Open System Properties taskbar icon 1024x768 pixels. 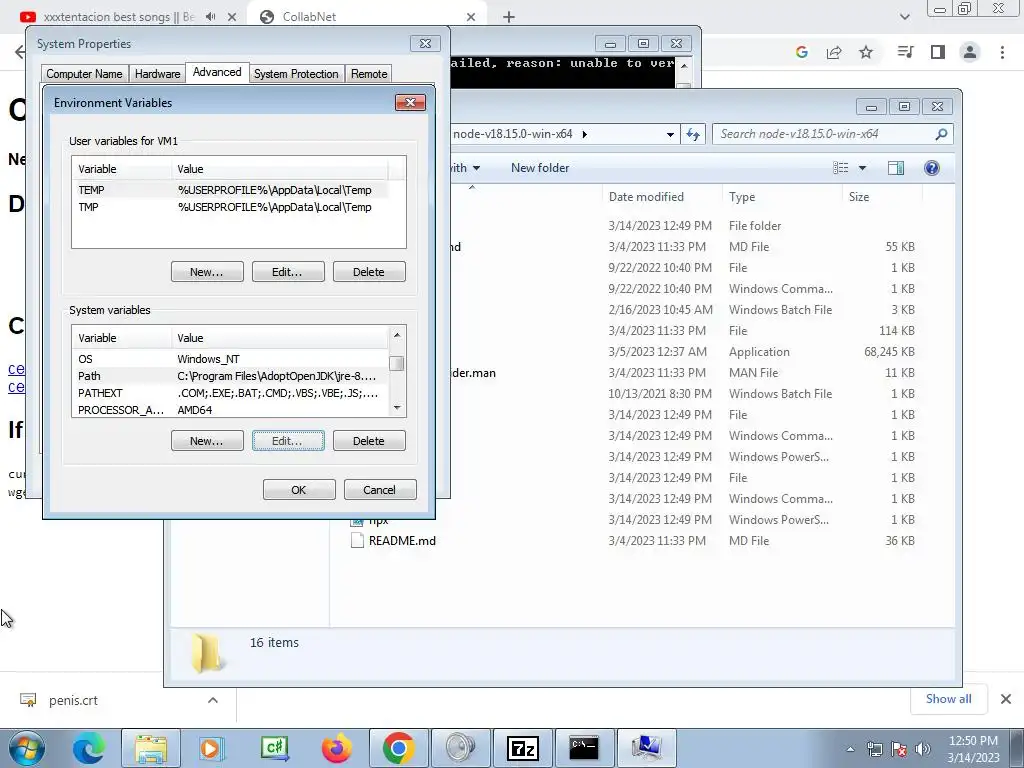[646, 748]
